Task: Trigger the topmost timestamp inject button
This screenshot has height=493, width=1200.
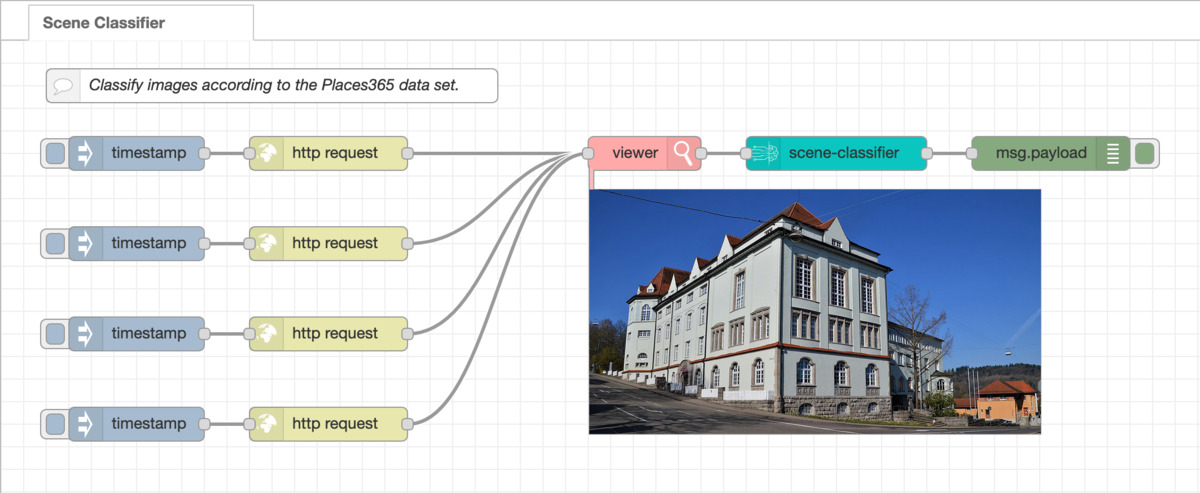Action: click(x=55, y=153)
